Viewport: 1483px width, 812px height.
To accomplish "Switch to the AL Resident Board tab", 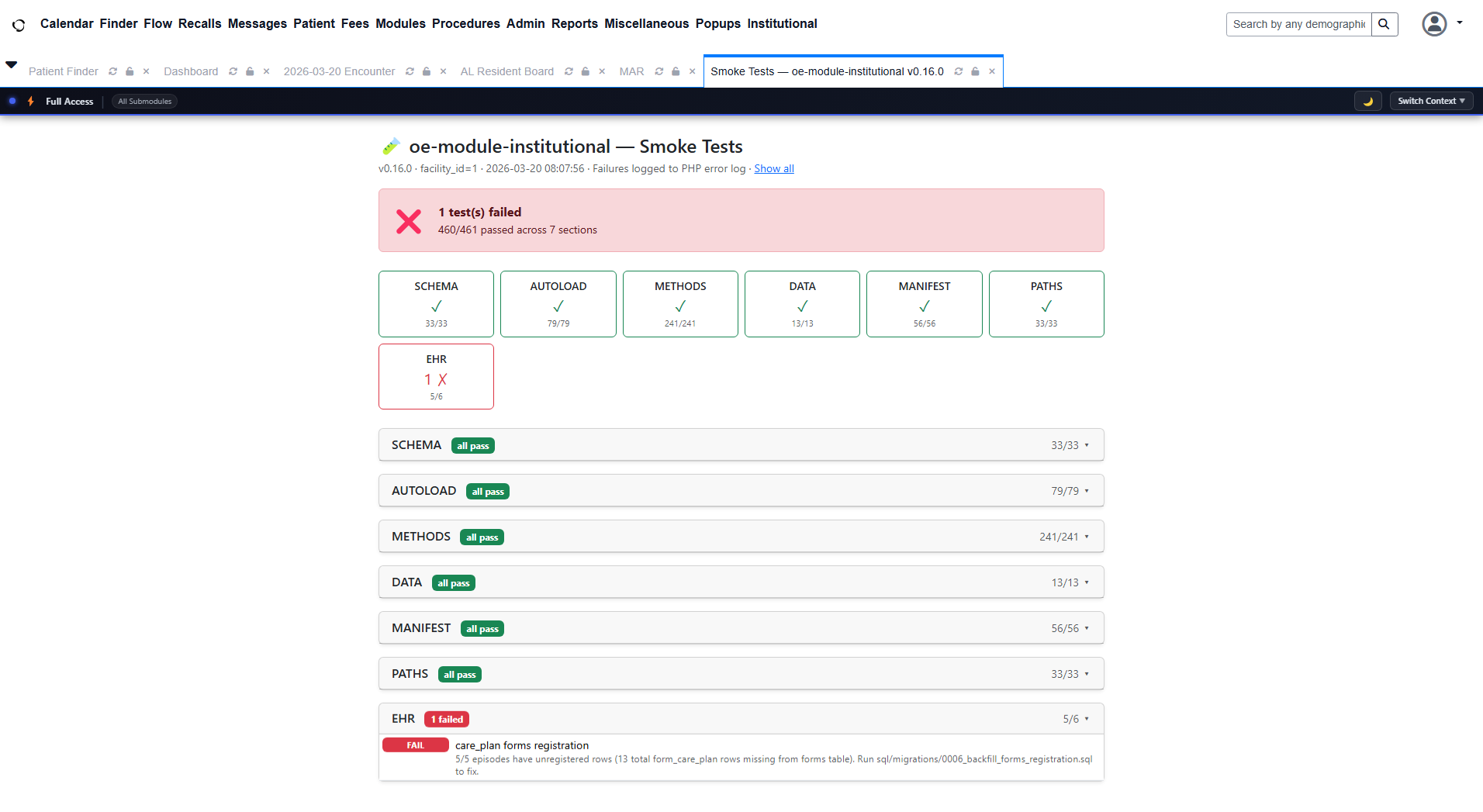I will pos(506,71).
